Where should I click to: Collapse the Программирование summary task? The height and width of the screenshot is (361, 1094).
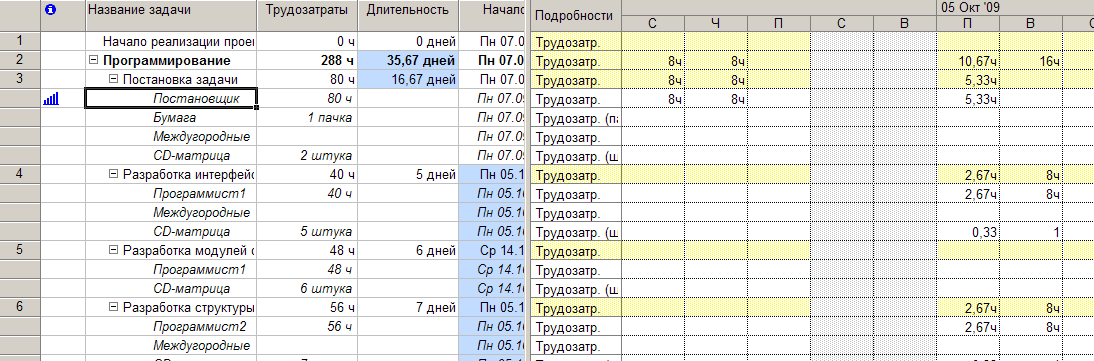[93, 61]
